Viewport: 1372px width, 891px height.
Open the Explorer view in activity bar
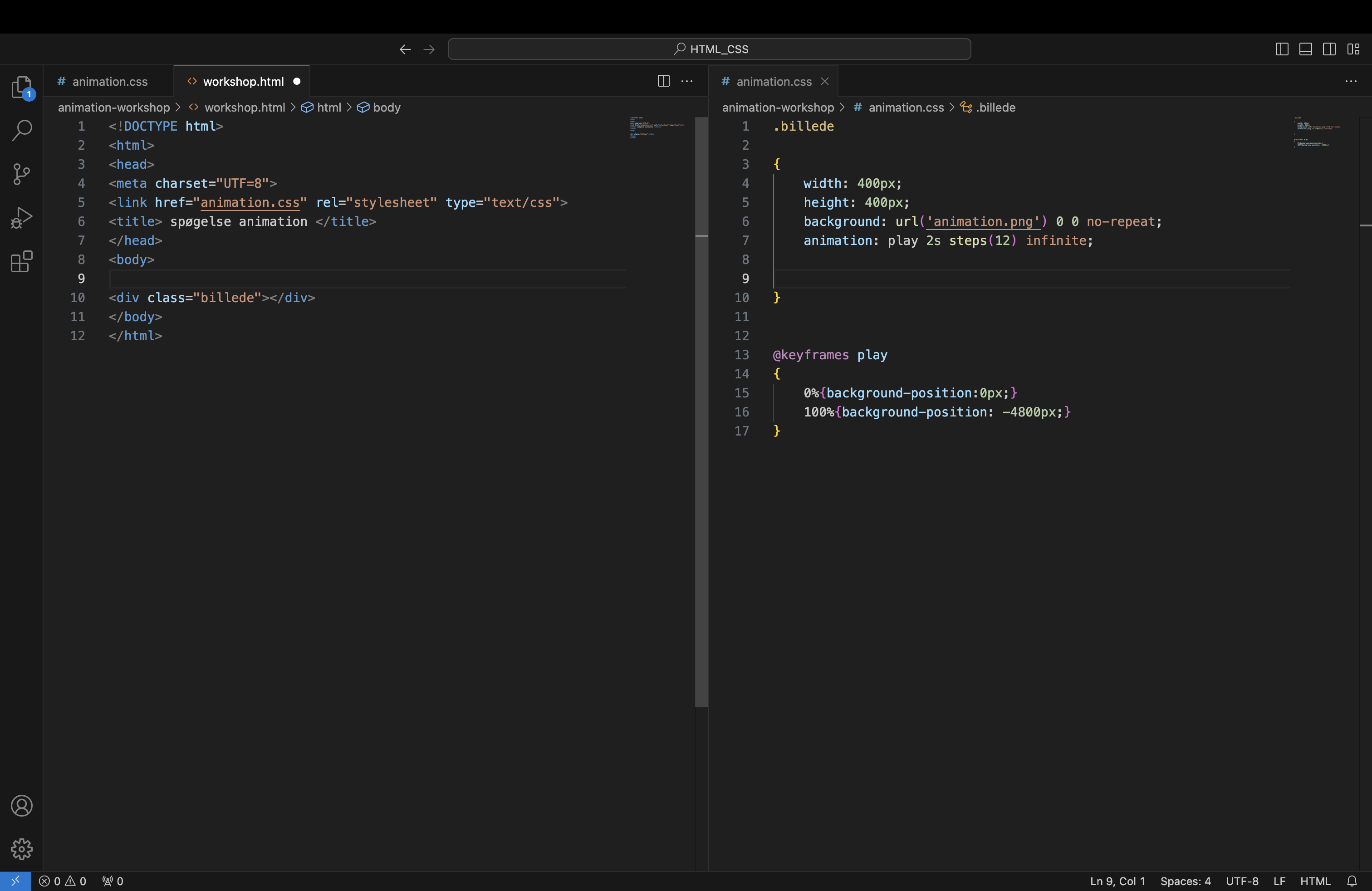point(22,88)
